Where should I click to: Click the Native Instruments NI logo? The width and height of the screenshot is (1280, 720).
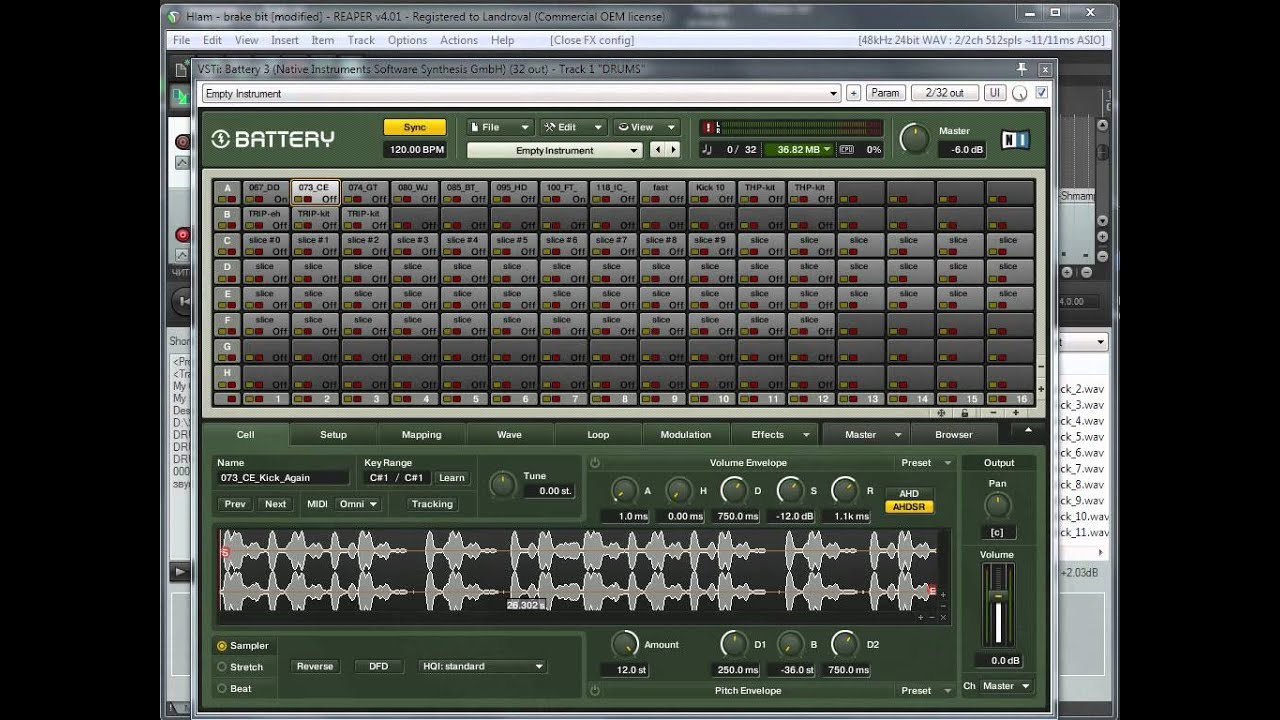[x=1015, y=140]
